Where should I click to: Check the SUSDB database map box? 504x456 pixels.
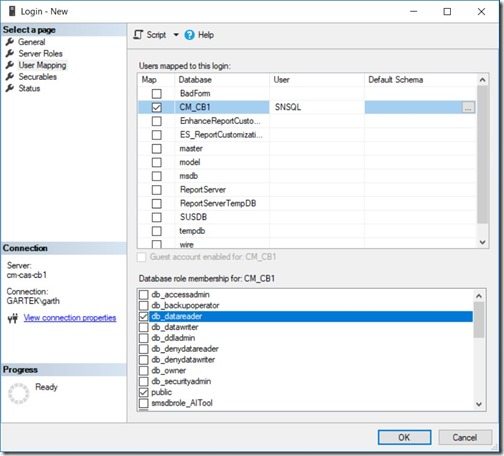(157, 217)
